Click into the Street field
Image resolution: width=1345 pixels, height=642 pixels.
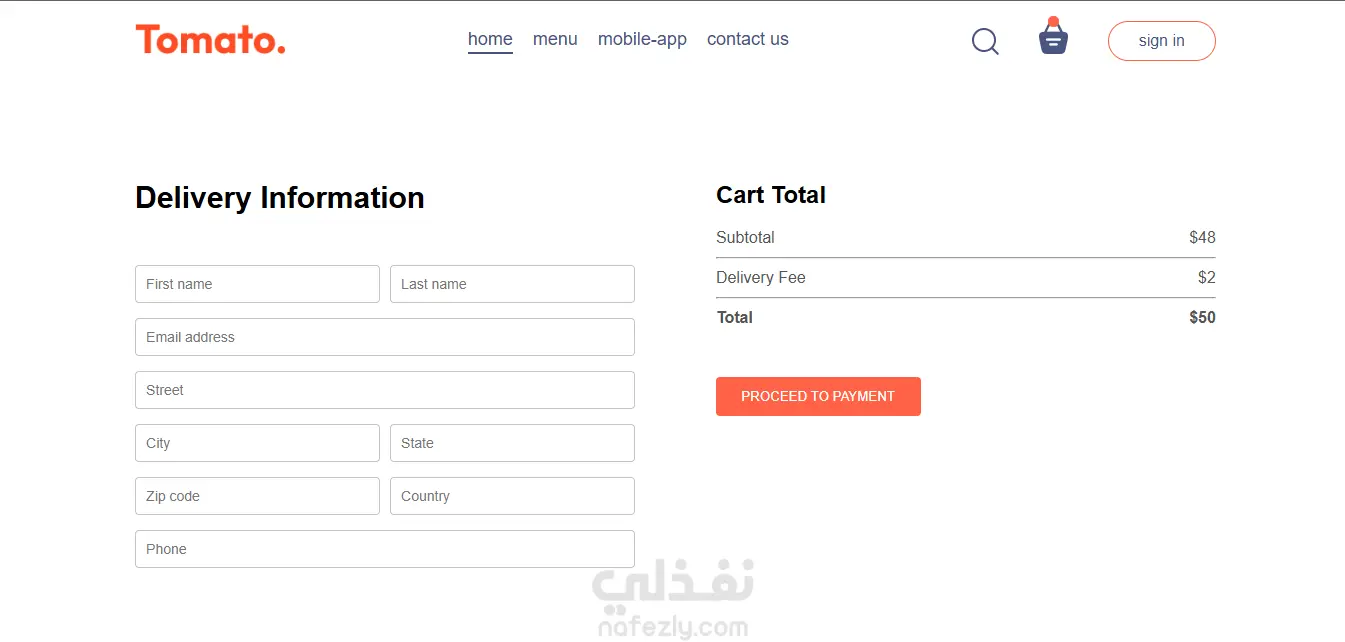click(x=385, y=390)
